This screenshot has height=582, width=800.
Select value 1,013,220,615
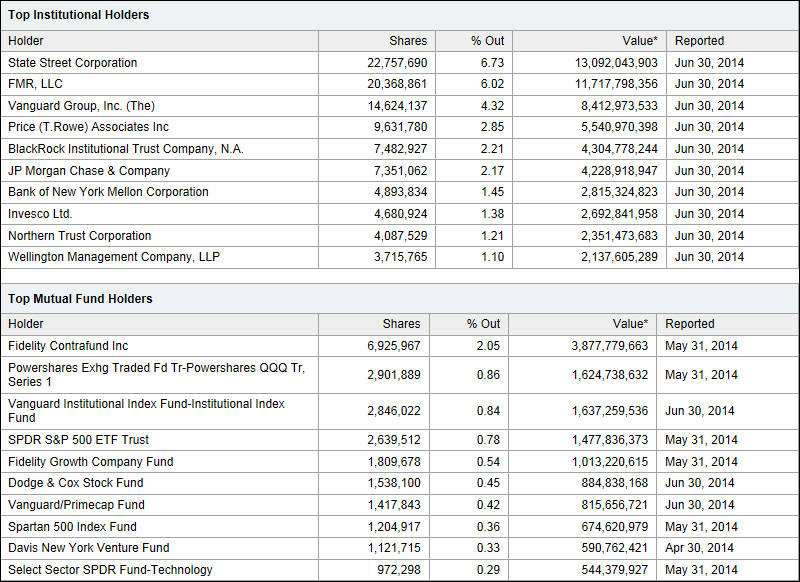610,462
